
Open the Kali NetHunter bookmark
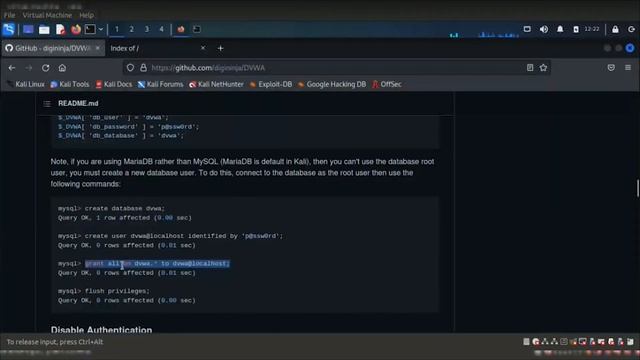point(216,84)
